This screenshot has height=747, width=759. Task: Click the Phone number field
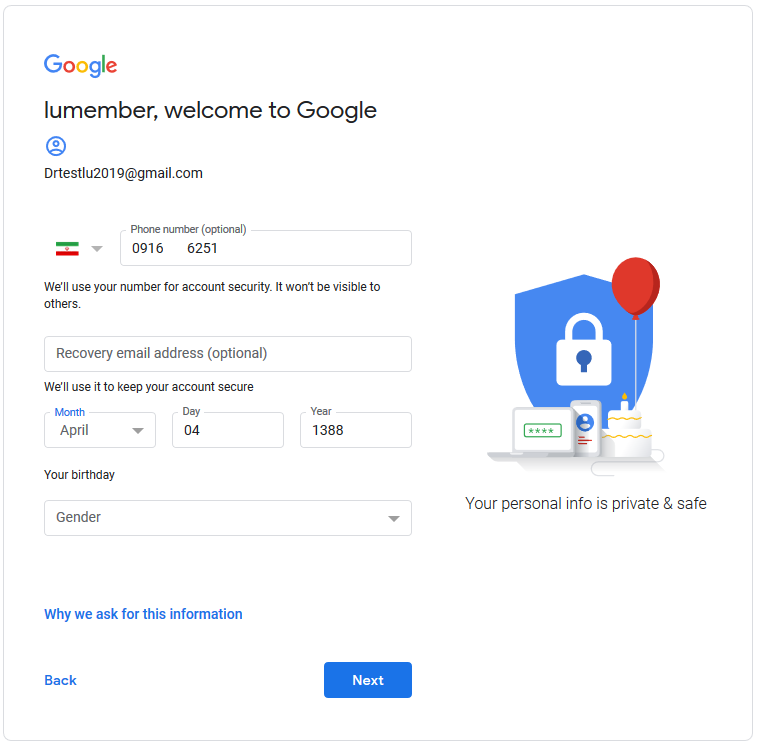click(x=266, y=248)
